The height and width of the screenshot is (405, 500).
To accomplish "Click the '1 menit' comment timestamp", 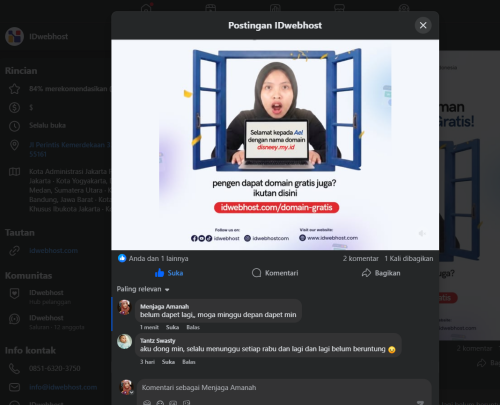I will (x=149, y=327).
